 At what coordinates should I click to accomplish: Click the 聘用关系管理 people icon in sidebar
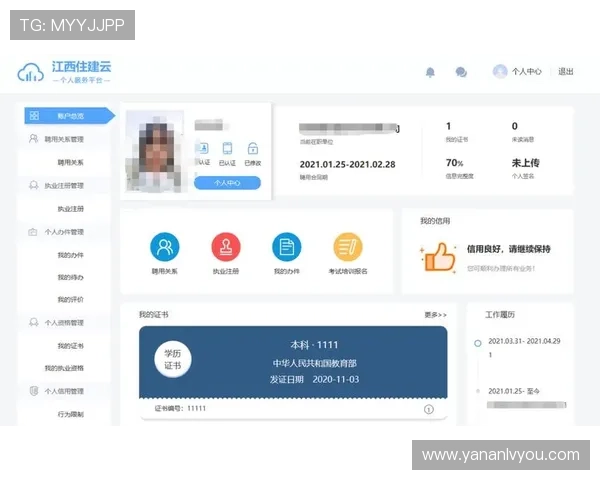point(34,139)
